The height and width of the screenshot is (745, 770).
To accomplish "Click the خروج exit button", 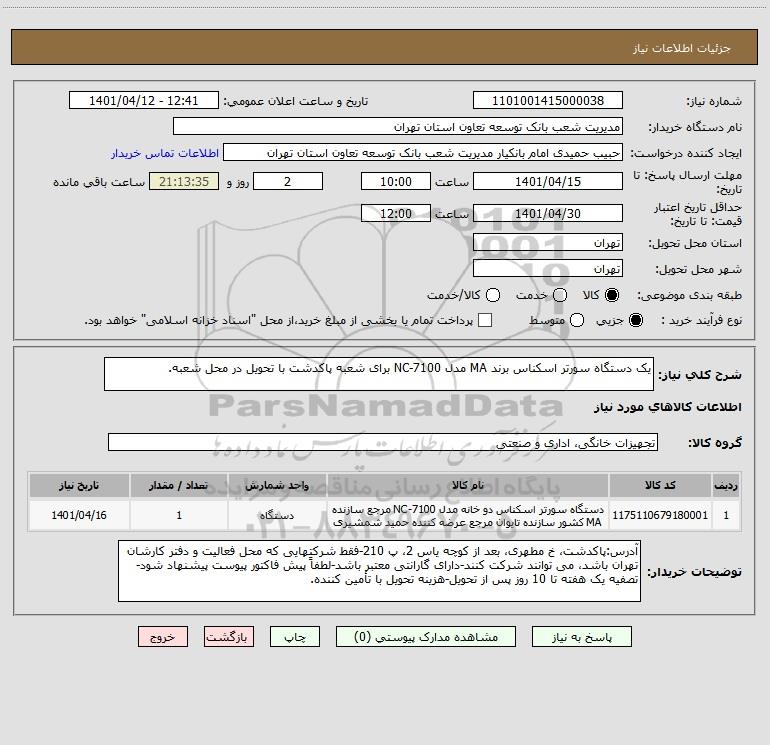I will pyautogui.click(x=163, y=637).
